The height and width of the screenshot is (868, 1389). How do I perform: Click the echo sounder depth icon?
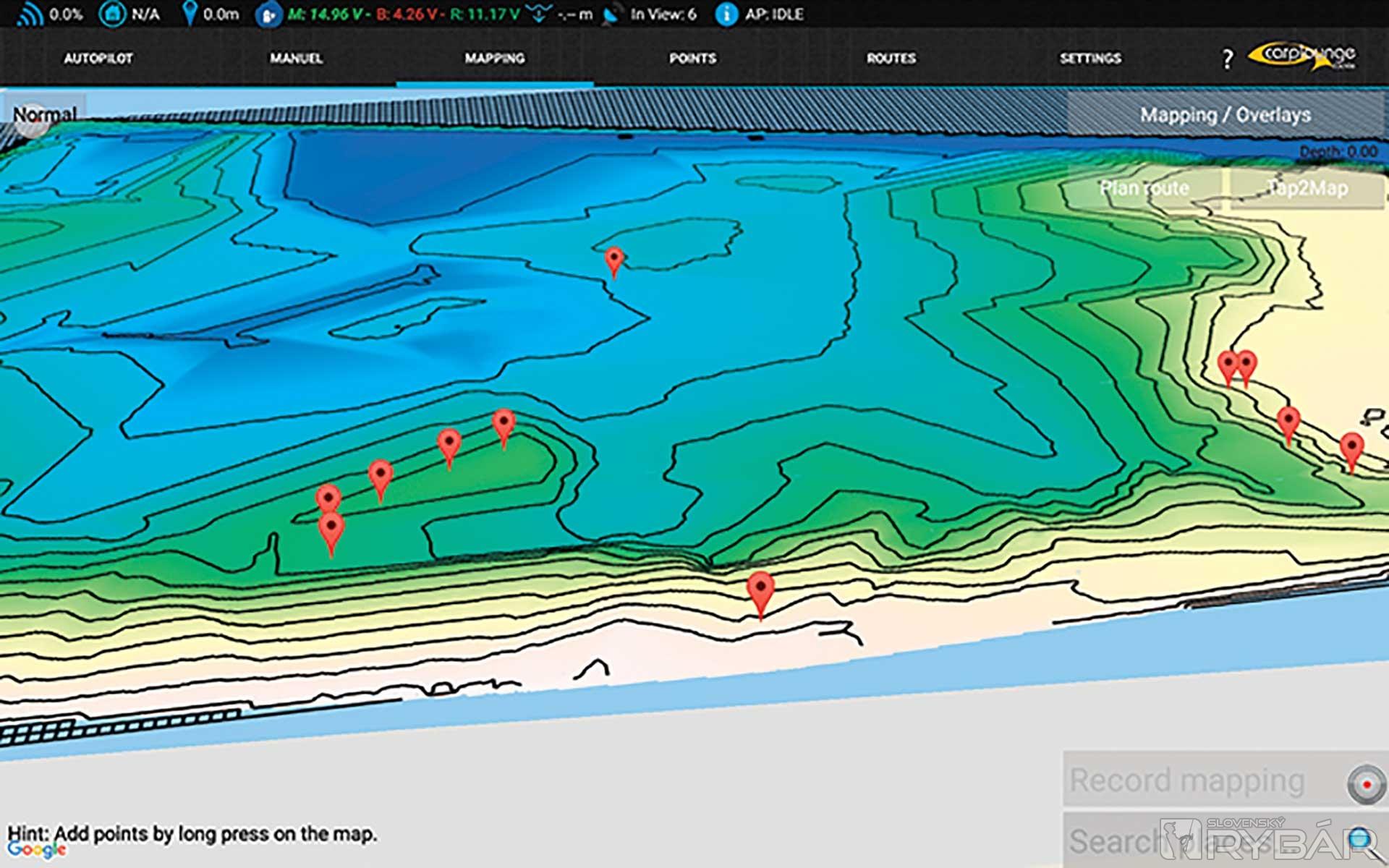(538, 14)
